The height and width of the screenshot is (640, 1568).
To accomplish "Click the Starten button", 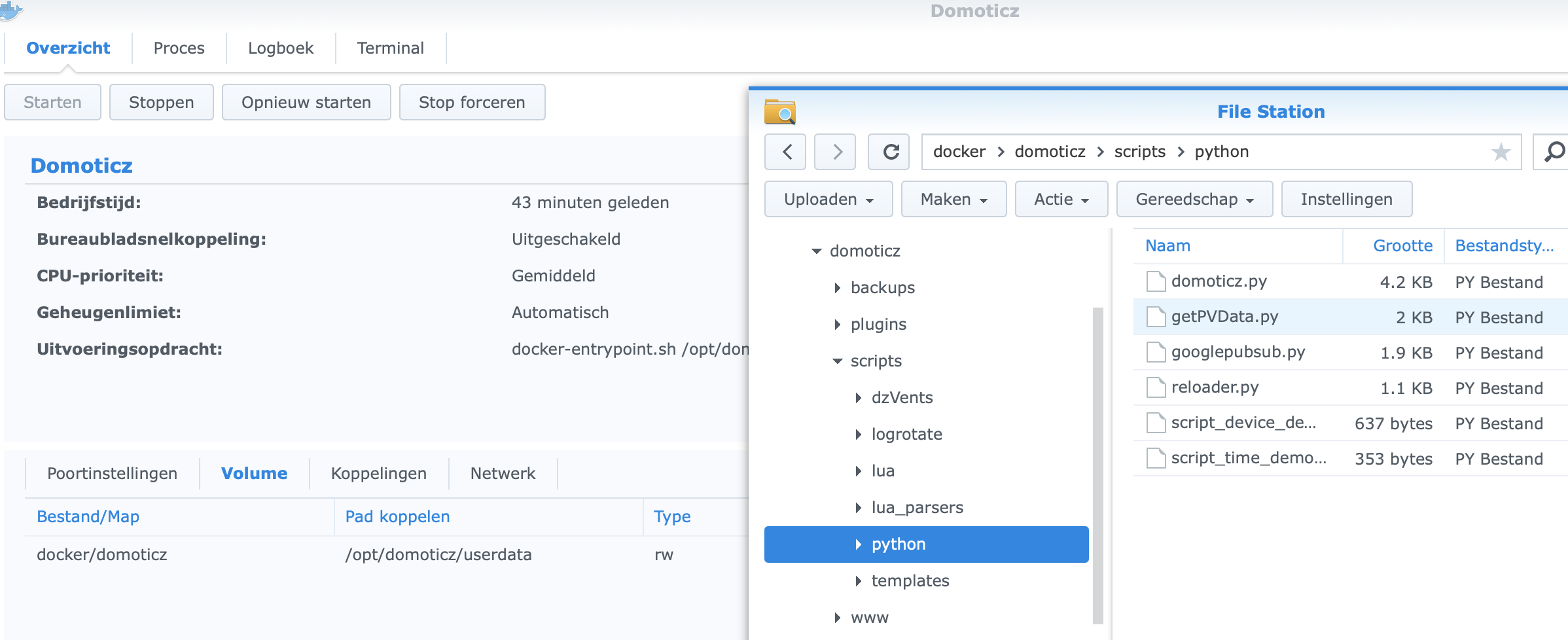I will pyautogui.click(x=52, y=102).
